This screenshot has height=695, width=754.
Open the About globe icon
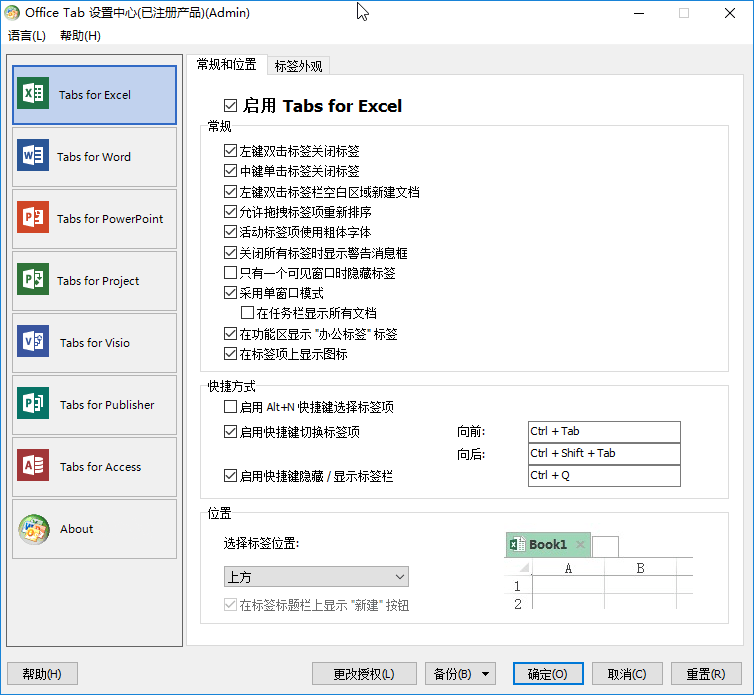34,529
